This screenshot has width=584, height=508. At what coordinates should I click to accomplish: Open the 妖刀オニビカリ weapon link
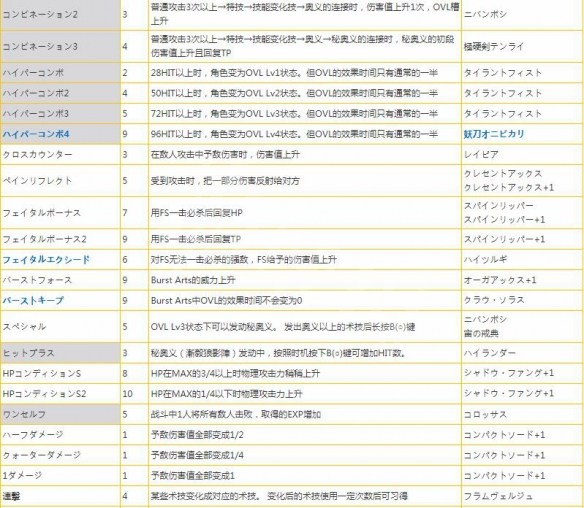coord(494,134)
